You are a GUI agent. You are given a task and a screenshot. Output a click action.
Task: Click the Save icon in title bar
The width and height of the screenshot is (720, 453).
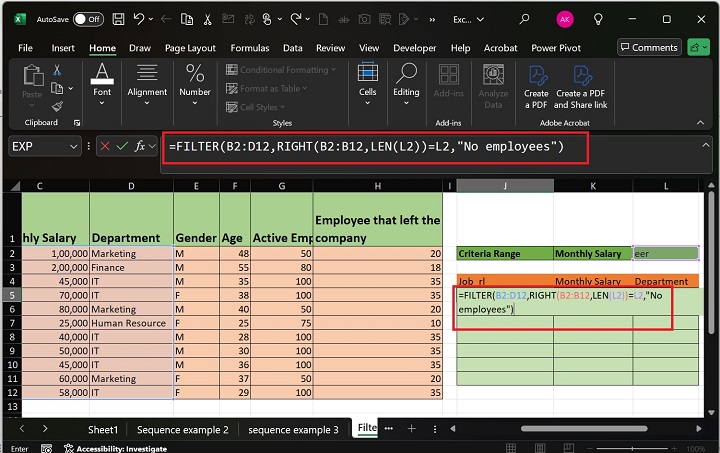pyautogui.click(x=119, y=19)
